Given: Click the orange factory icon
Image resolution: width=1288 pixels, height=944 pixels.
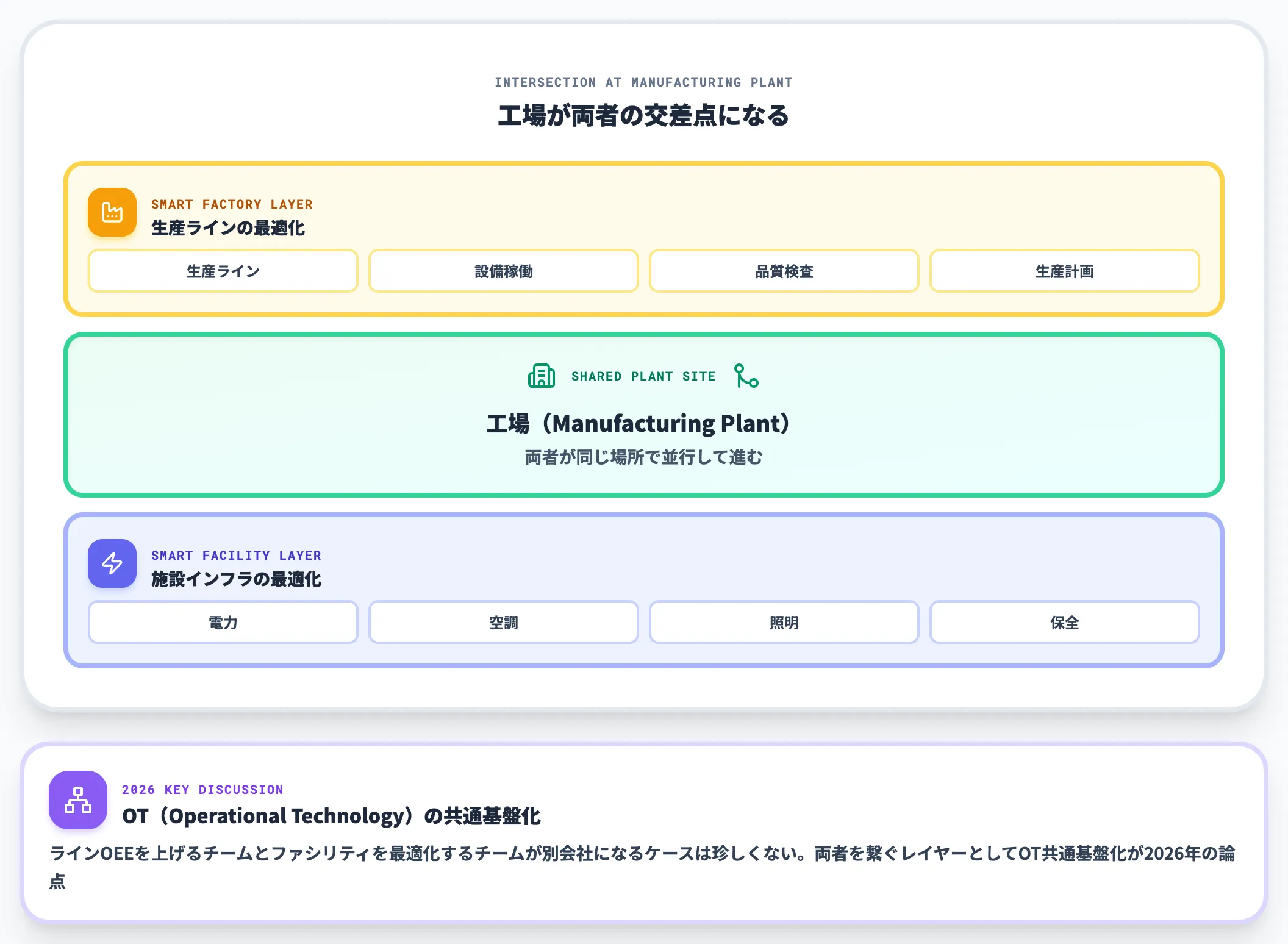Looking at the screenshot, I should (x=112, y=212).
